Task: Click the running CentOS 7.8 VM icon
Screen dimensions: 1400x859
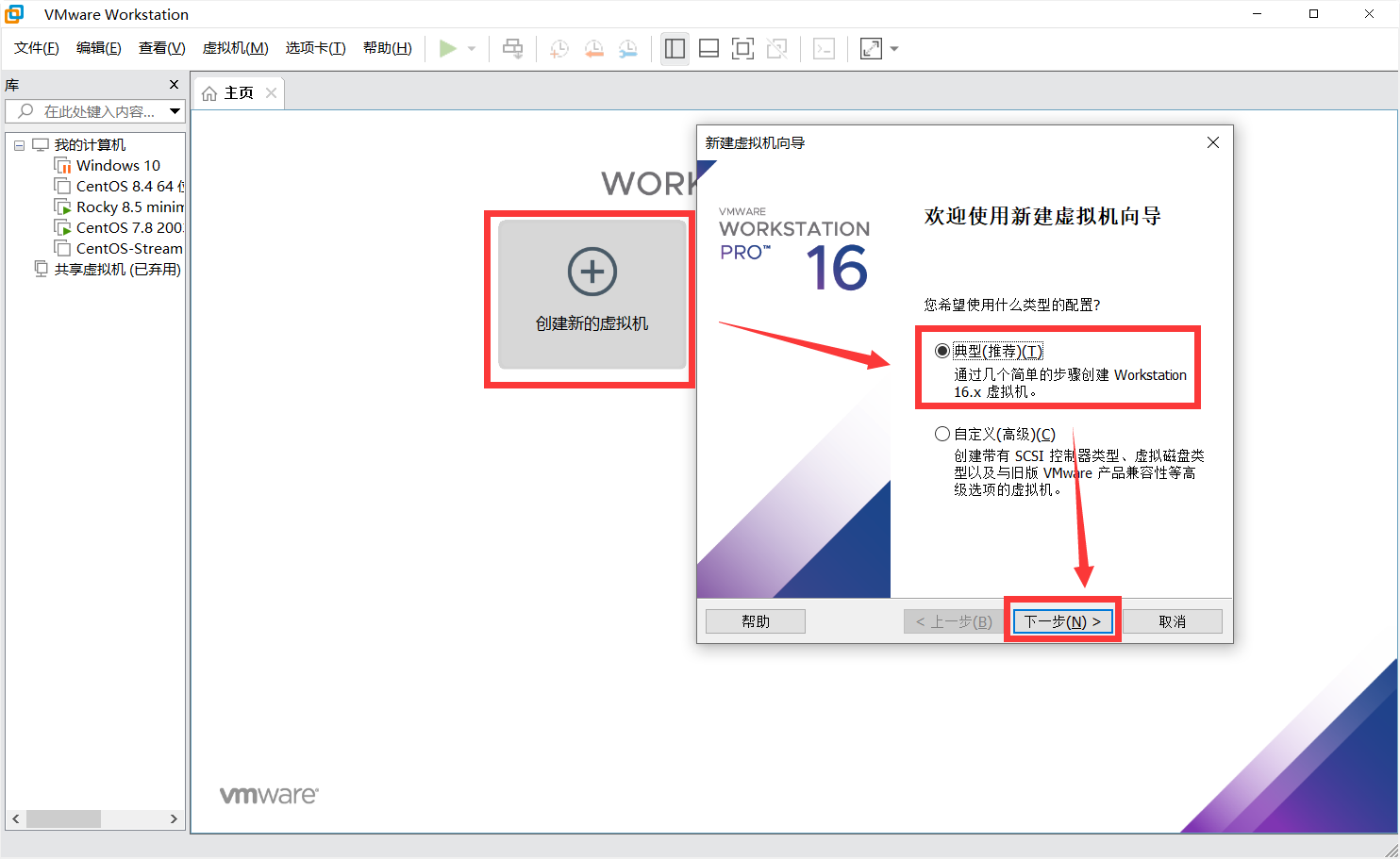Action: (x=63, y=228)
